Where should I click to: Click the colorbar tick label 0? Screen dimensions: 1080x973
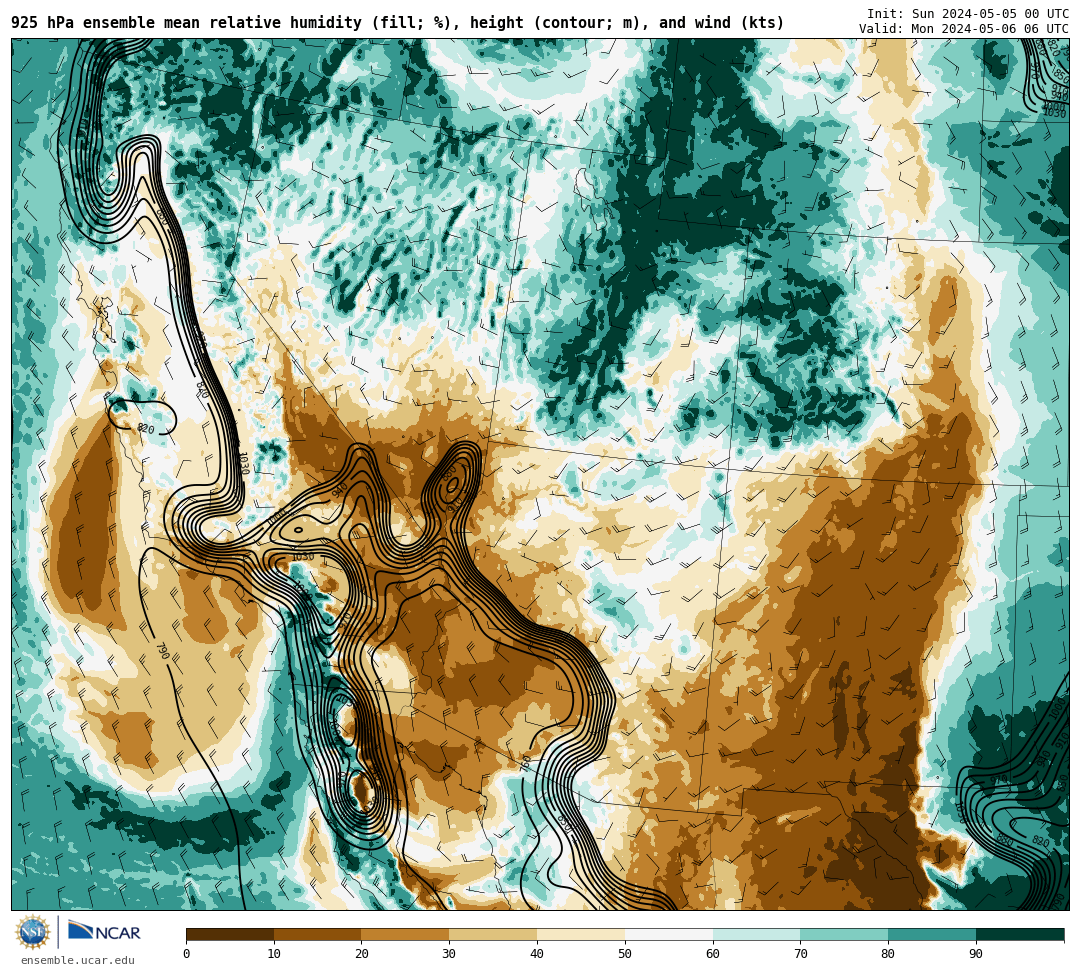(187, 954)
